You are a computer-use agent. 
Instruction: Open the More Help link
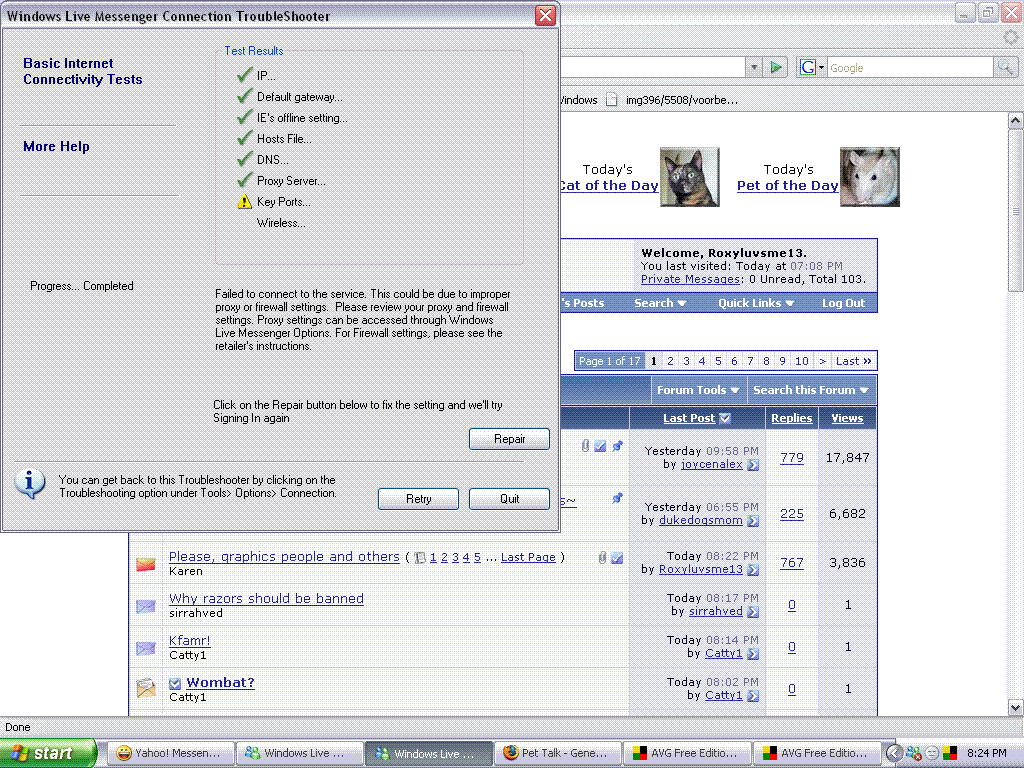click(x=56, y=146)
